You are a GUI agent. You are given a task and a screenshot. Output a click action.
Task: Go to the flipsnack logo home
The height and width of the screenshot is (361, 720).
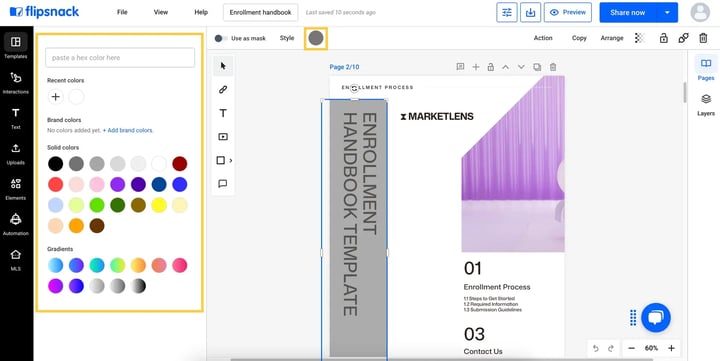(x=44, y=12)
